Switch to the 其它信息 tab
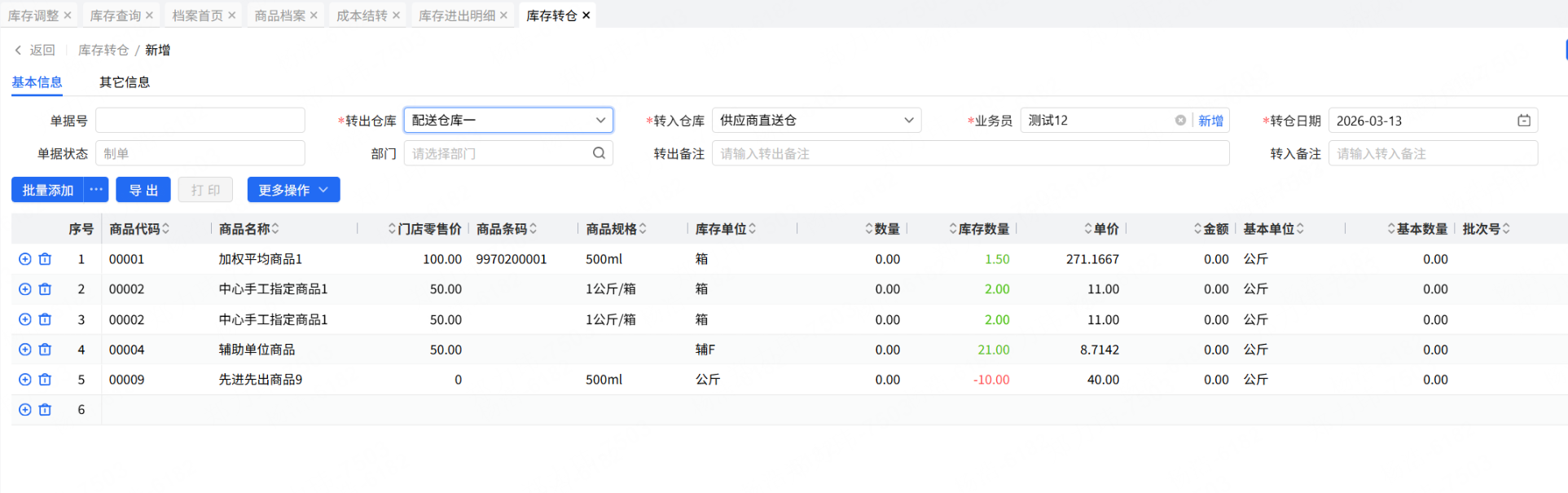 click(x=125, y=82)
